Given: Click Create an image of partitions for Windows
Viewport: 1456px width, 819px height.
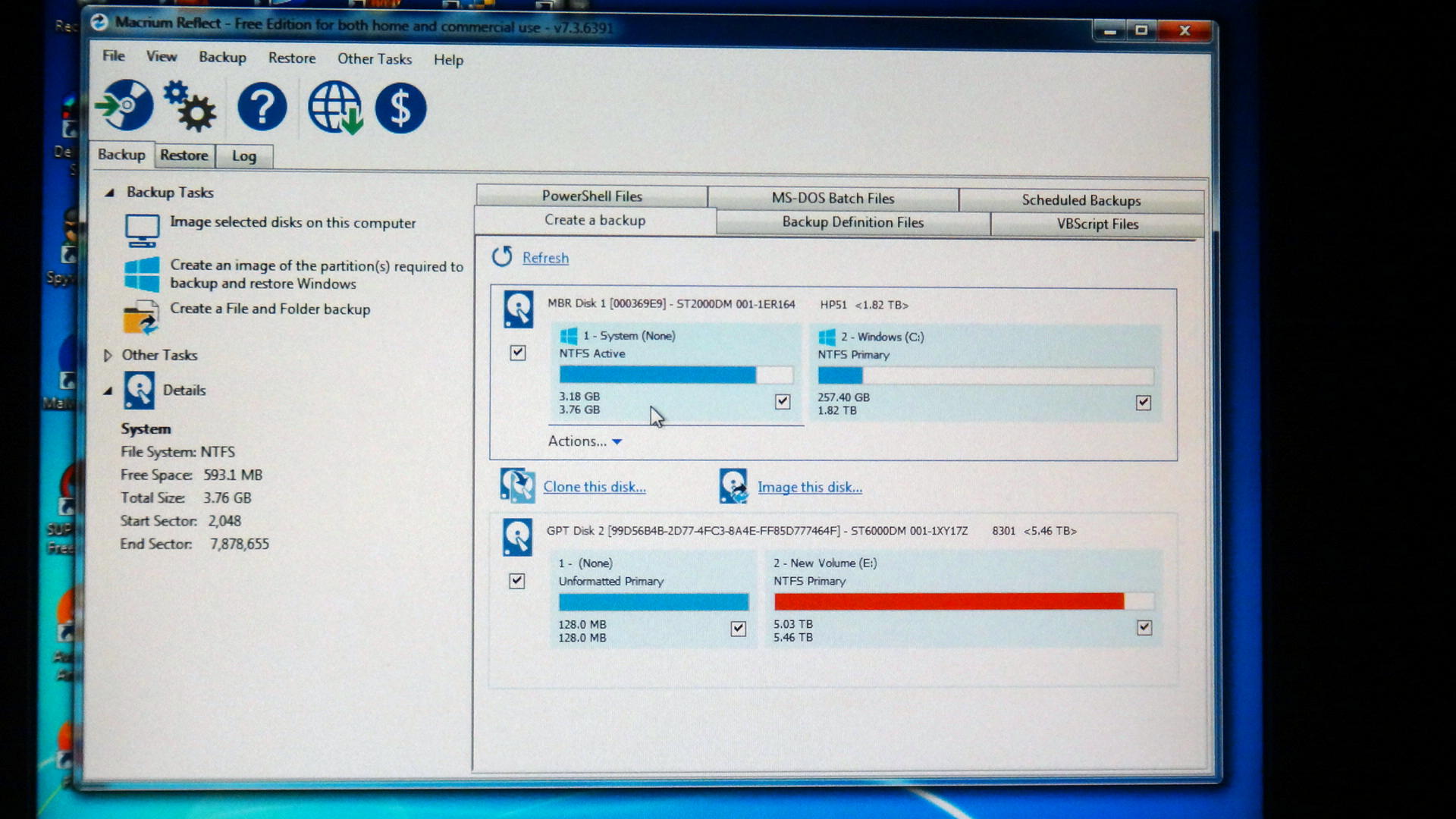Looking at the screenshot, I should tap(316, 274).
